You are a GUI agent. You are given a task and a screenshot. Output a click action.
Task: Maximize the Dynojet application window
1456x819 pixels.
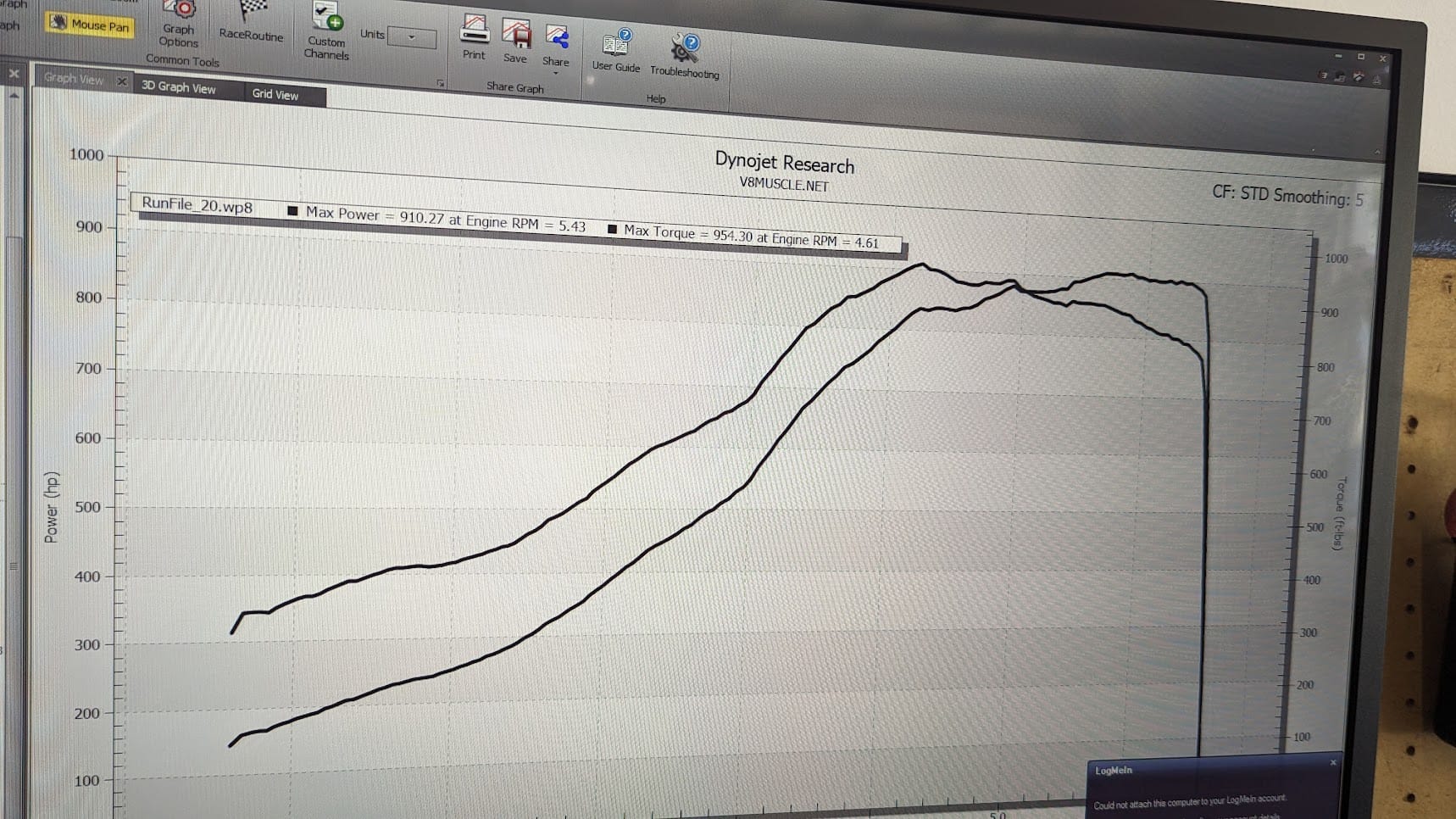coord(1361,57)
